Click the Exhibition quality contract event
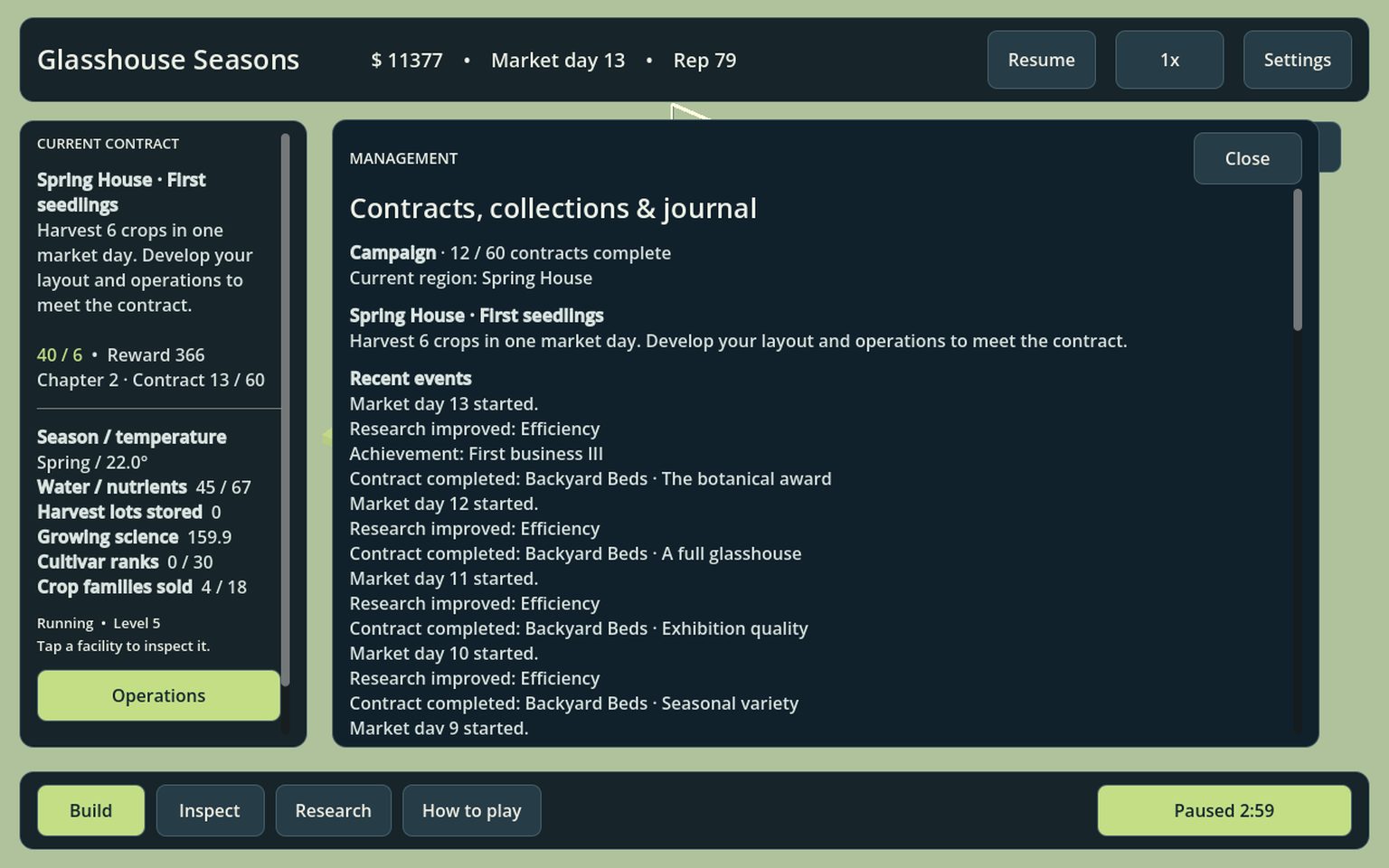 [x=579, y=628]
